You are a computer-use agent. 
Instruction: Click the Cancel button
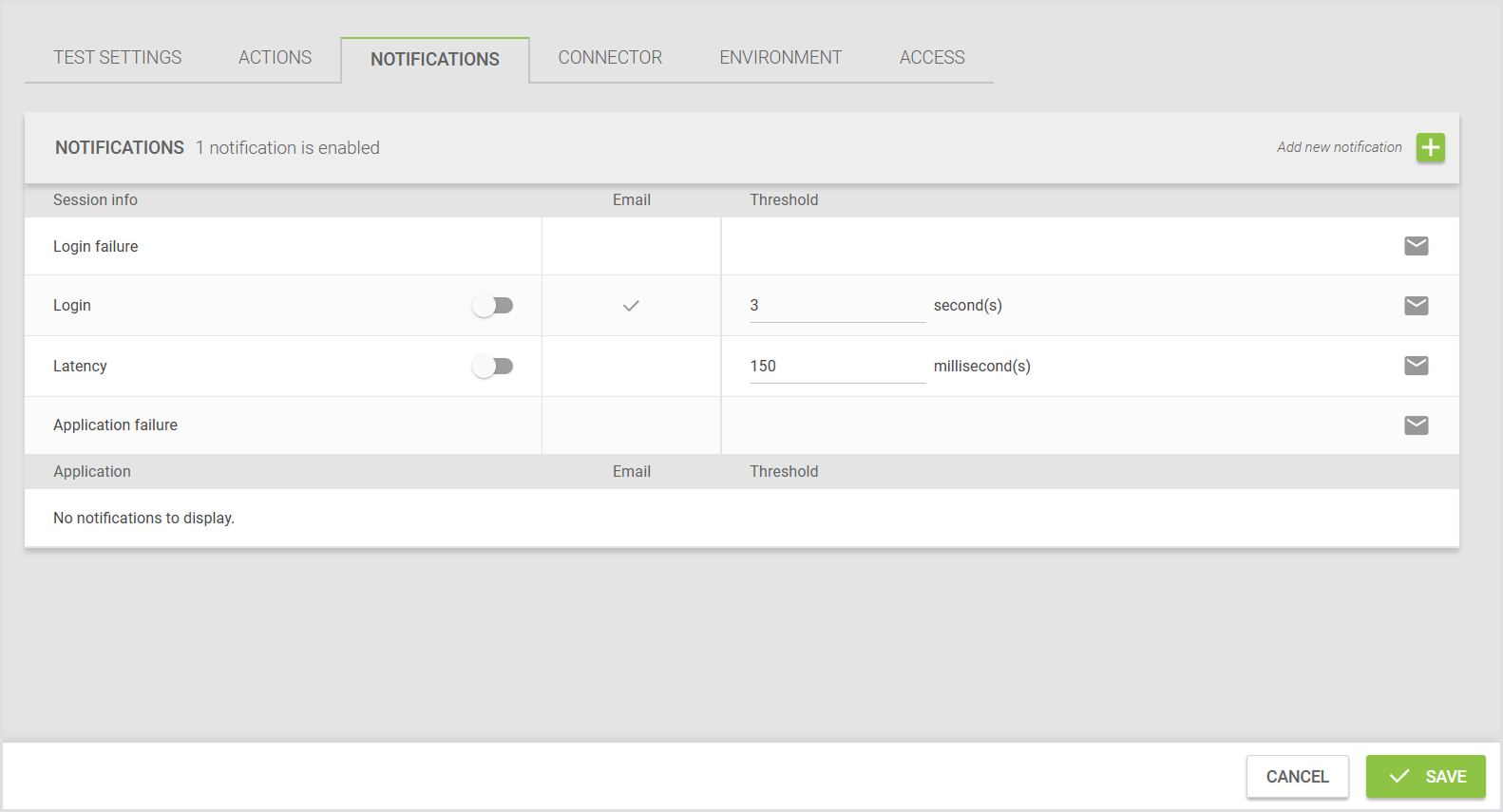(1297, 776)
